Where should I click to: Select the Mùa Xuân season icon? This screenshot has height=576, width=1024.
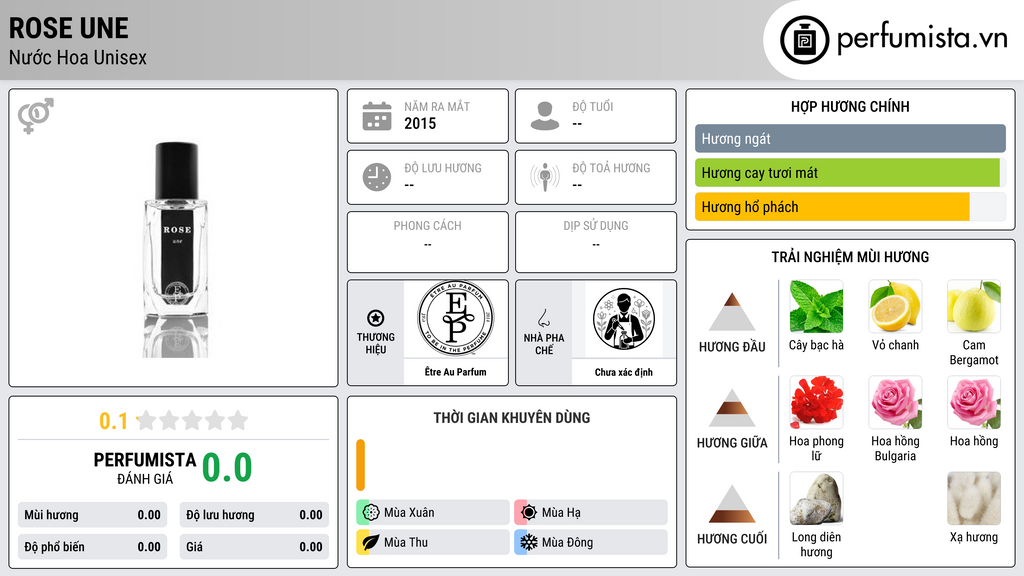click(x=371, y=513)
